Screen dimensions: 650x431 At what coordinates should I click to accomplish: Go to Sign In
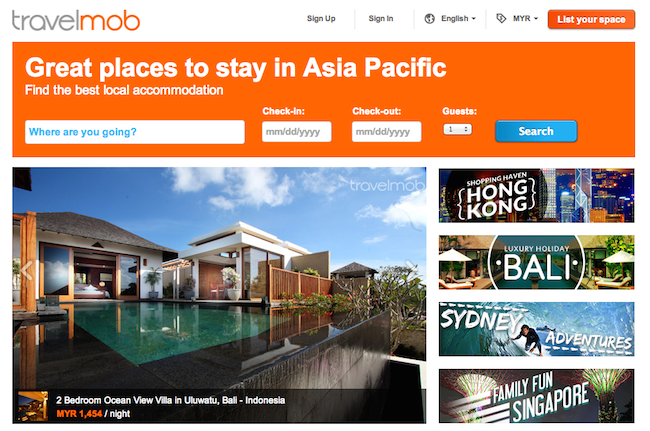coord(381,19)
